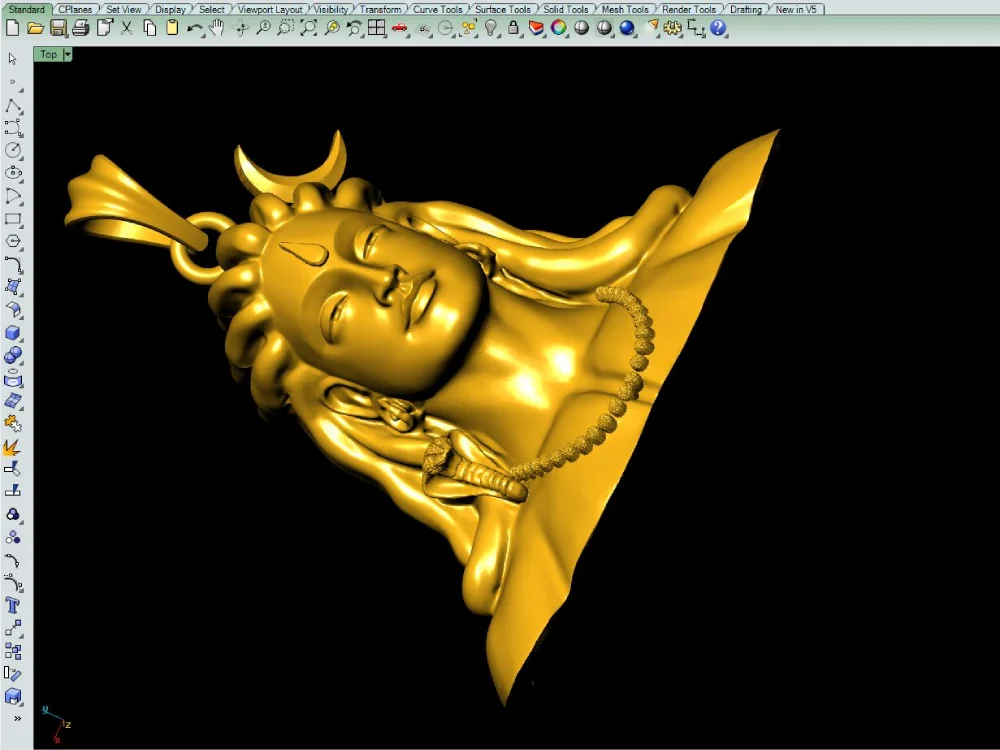Open the New in V5 tab

click(x=796, y=10)
